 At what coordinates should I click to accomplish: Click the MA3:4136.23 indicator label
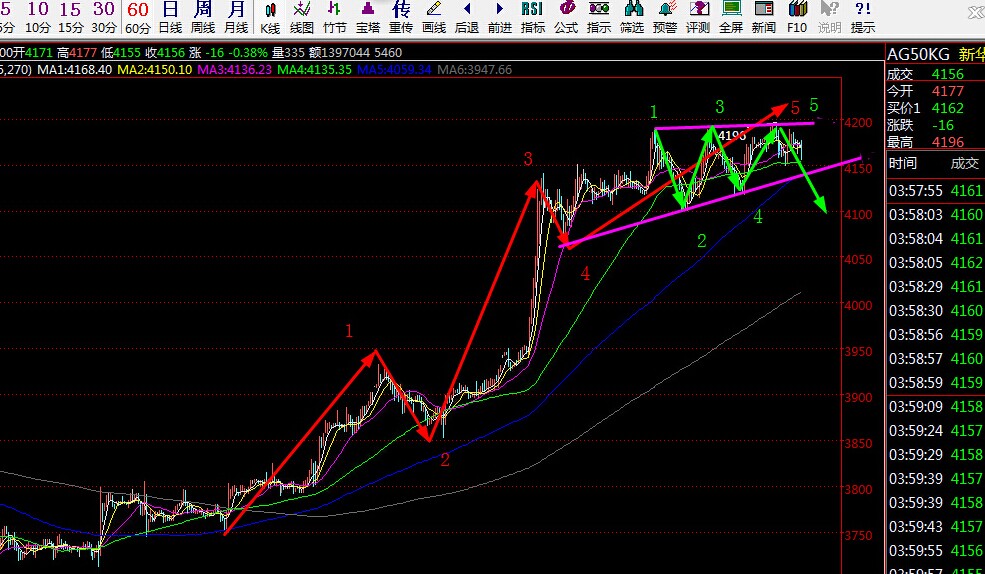235,70
